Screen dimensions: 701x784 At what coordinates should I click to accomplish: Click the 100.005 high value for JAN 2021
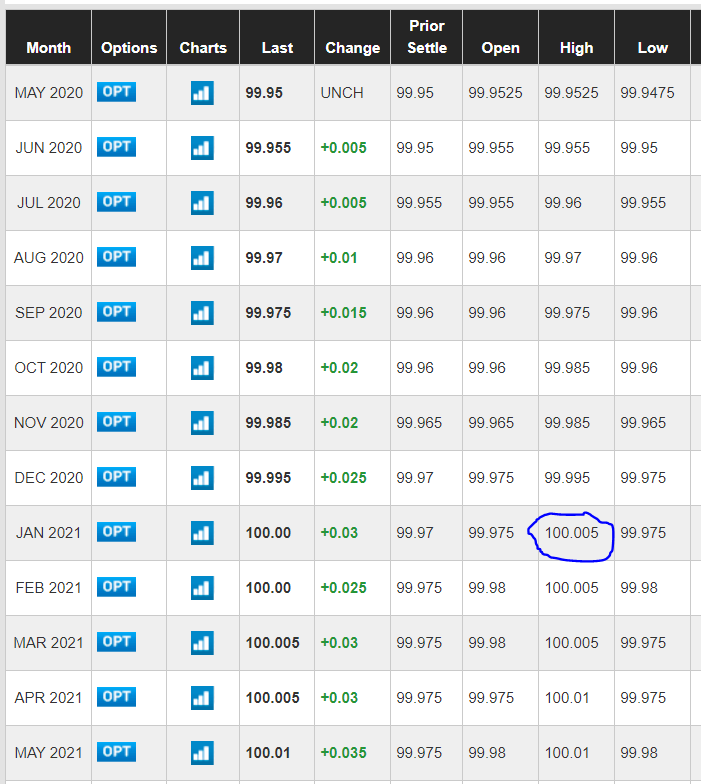pyautogui.click(x=572, y=533)
